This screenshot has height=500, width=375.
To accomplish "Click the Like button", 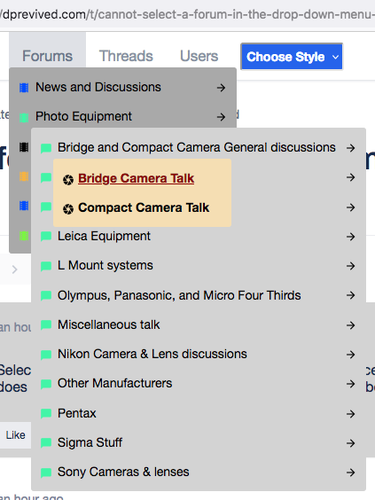I will (15, 435).
